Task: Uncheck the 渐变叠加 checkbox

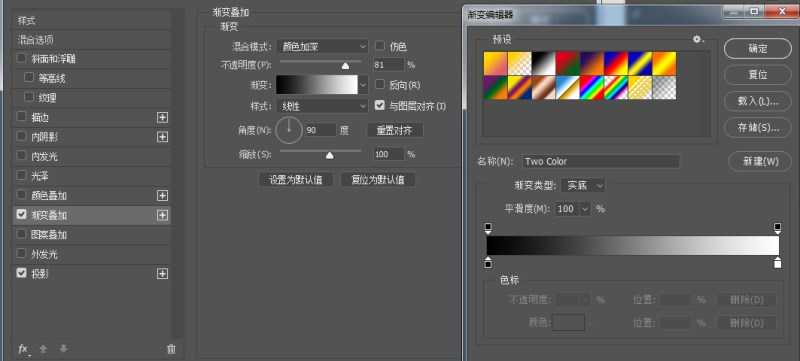Action: (x=21, y=215)
